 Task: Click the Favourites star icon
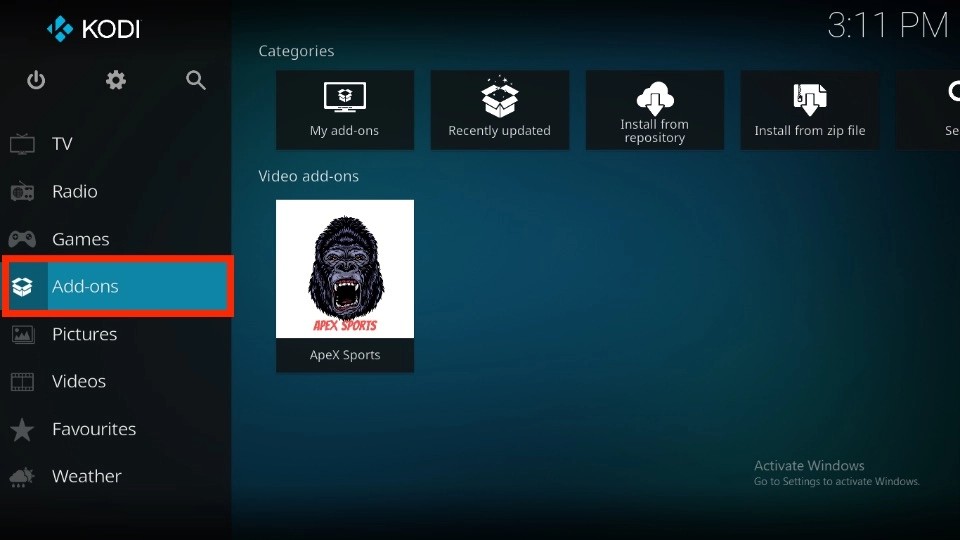[x=22, y=429]
